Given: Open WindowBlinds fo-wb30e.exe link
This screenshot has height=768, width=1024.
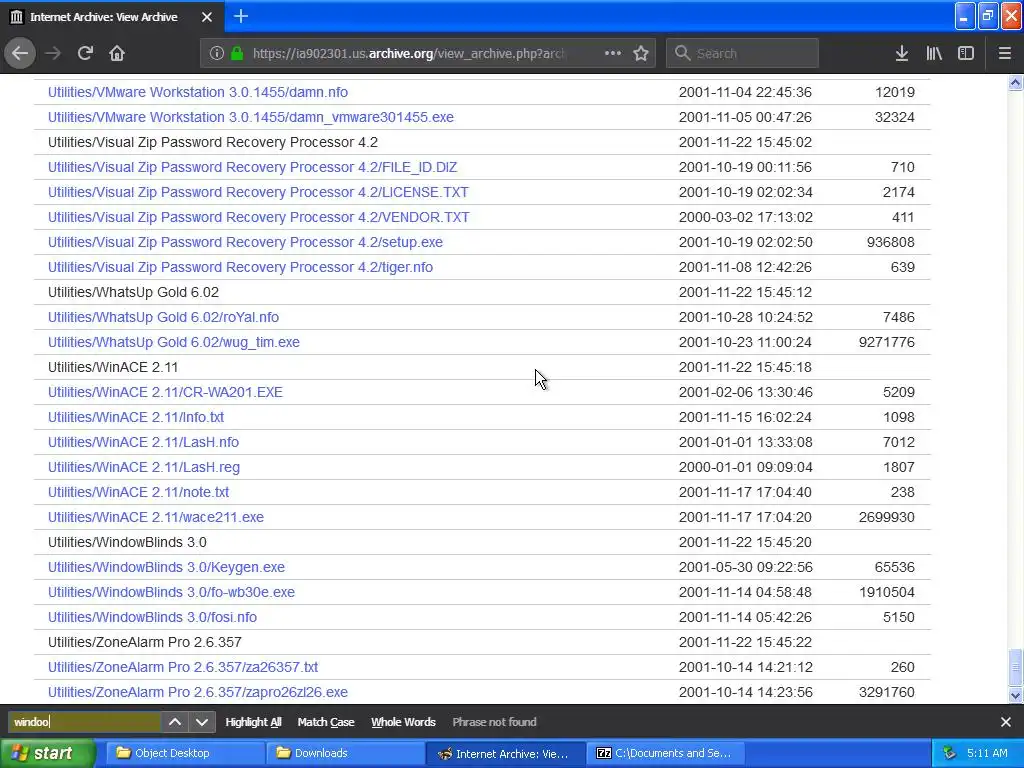Looking at the screenshot, I should click(171, 592).
